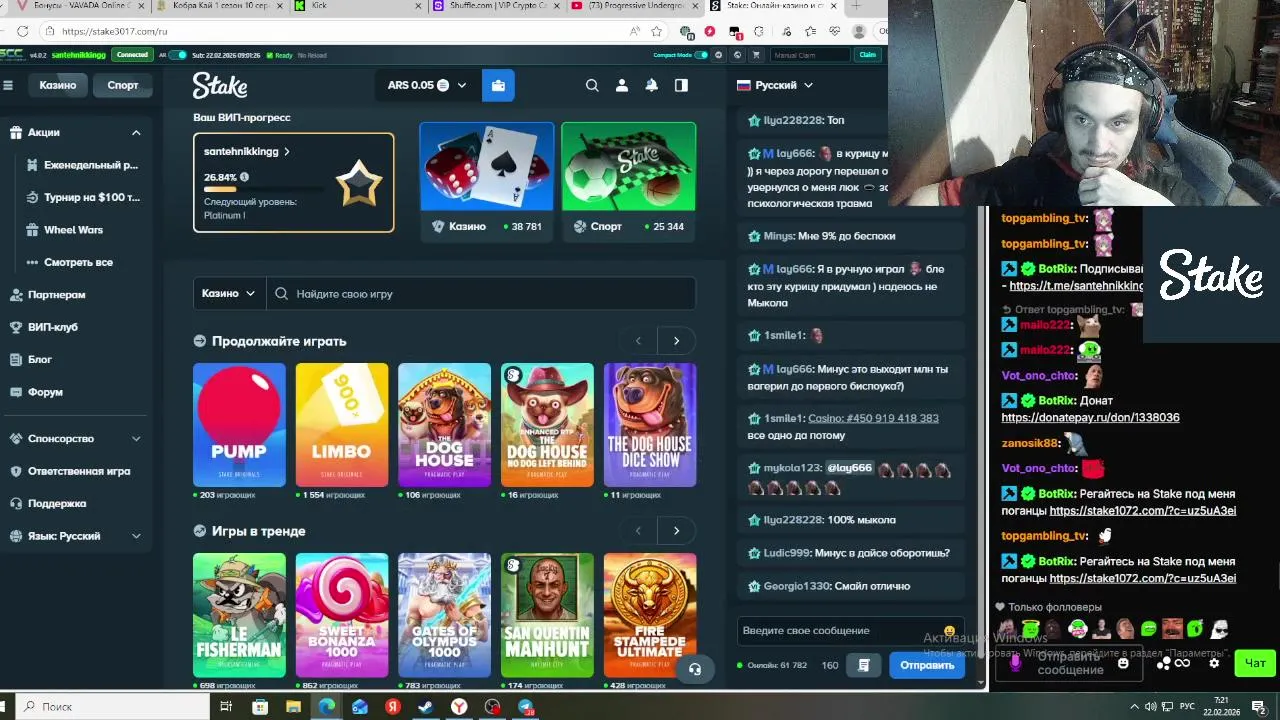This screenshot has width=1280, height=720.
Task: Switch to the Спорт header tab
Action: [x=123, y=85]
